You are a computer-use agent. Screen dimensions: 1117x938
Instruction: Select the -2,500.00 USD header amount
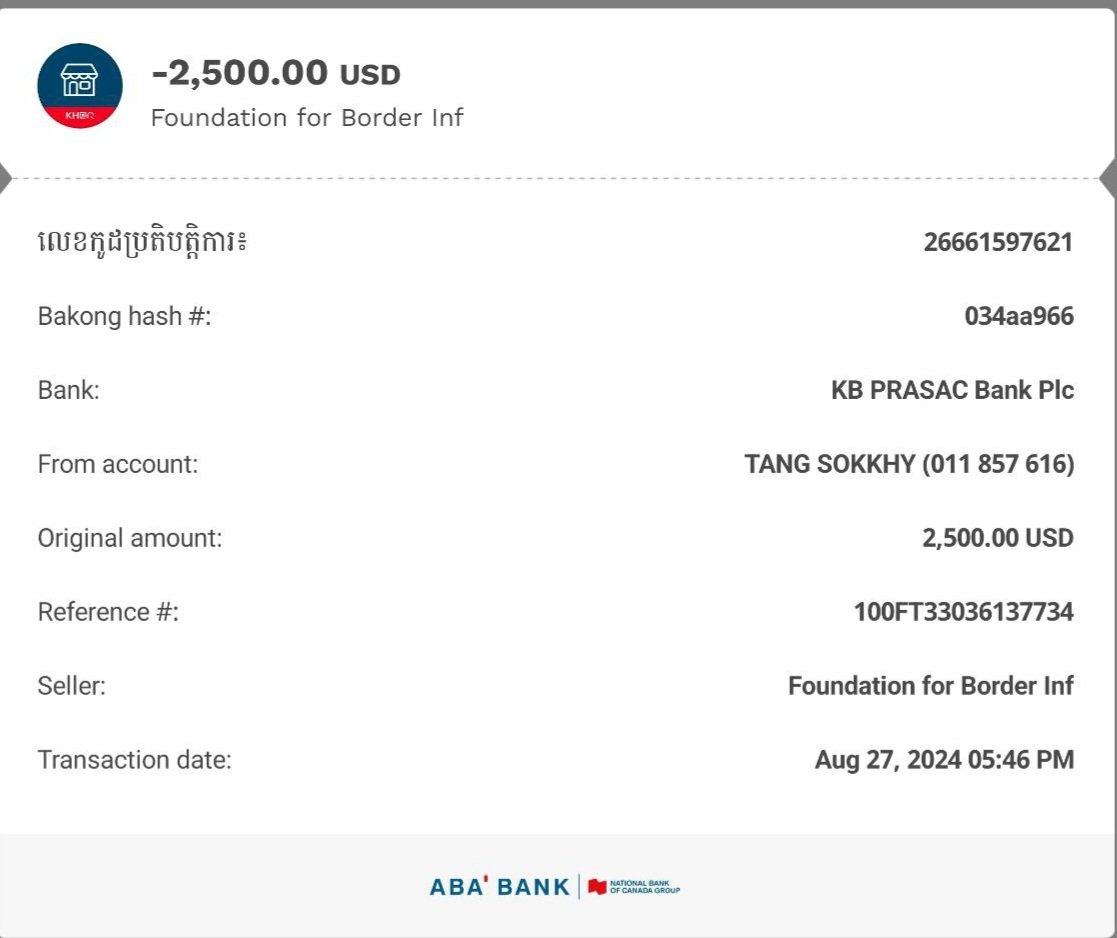pyautogui.click(x=276, y=73)
